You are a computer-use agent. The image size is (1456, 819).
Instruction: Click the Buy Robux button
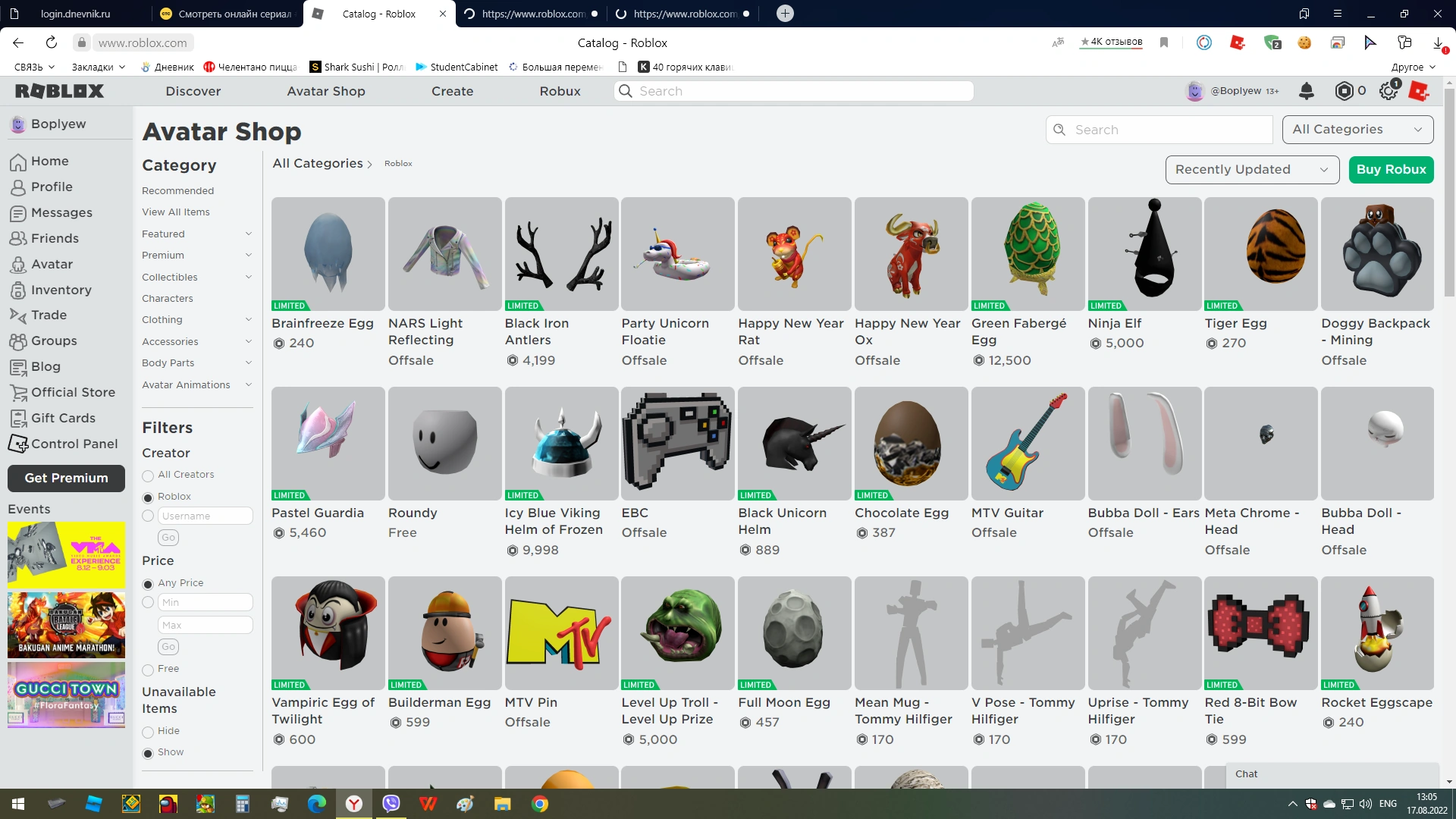[1391, 169]
